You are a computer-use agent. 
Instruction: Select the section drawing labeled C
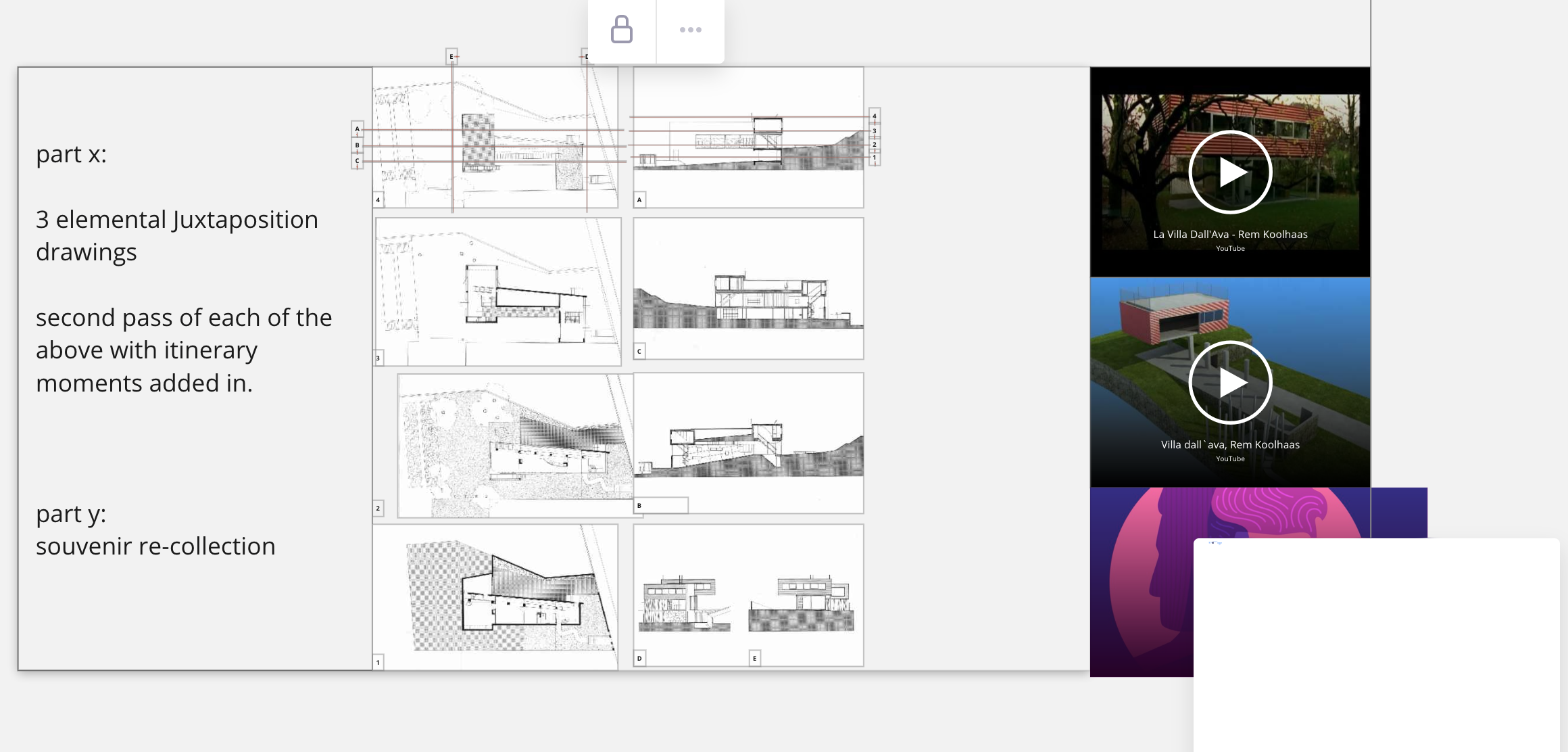[749, 288]
